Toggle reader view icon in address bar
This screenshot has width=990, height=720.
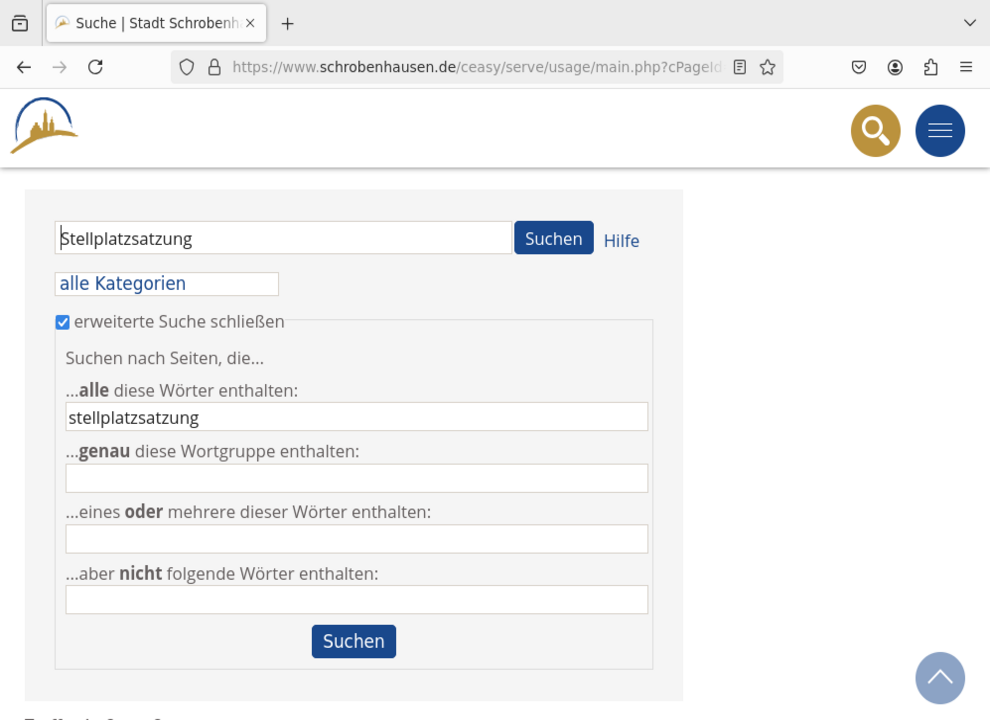(740, 67)
